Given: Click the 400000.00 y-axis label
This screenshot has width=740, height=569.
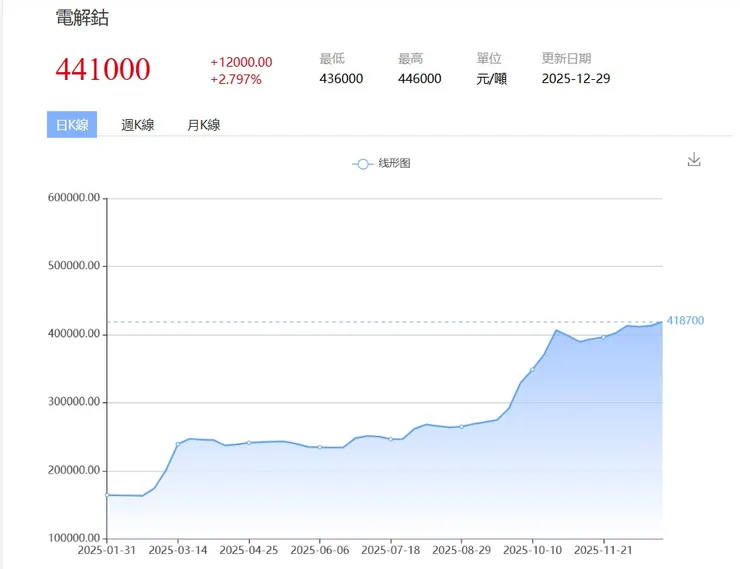Looking at the screenshot, I should click(x=74, y=334).
